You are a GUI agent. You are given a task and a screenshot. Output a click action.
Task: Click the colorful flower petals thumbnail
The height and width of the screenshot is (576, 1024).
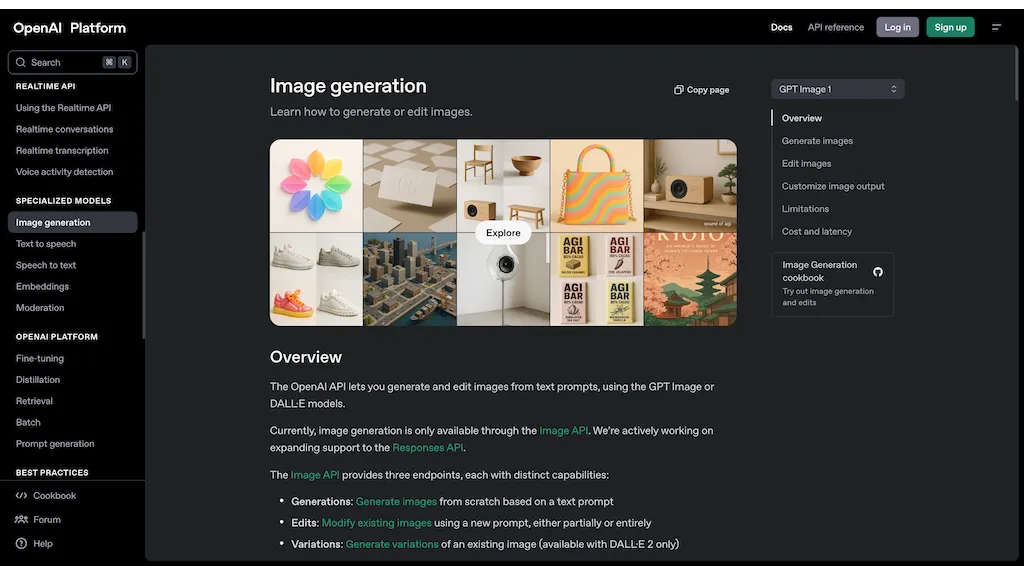(316, 185)
